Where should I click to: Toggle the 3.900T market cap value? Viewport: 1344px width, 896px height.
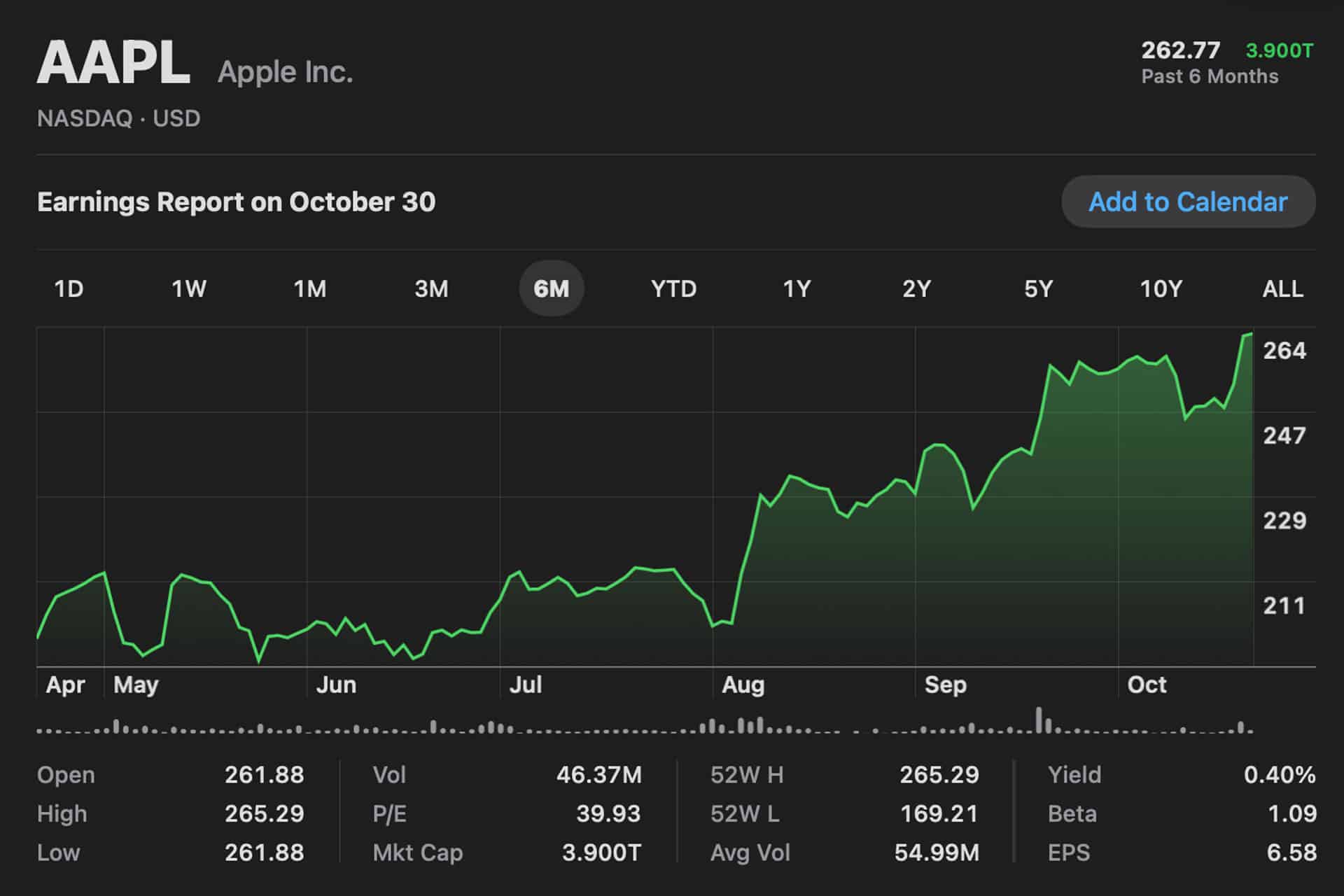(1279, 50)
